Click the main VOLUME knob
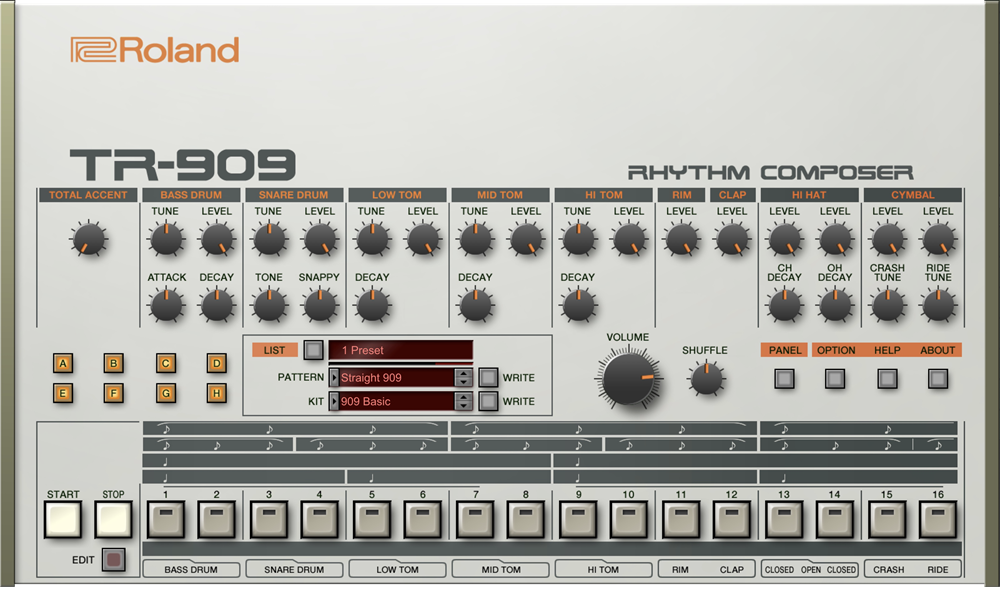The height and width of the screenshot is (609, 1000). [628, 378]
